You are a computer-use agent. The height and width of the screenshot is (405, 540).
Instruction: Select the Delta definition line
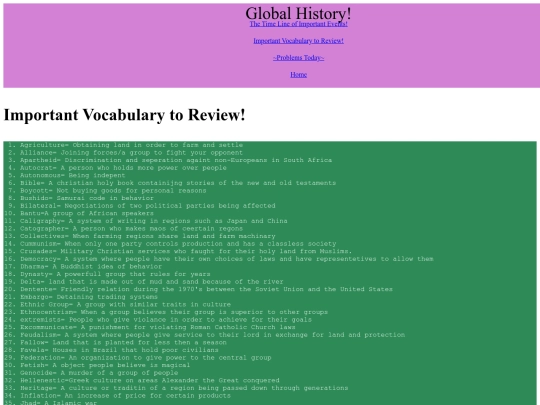click(152, 281)
